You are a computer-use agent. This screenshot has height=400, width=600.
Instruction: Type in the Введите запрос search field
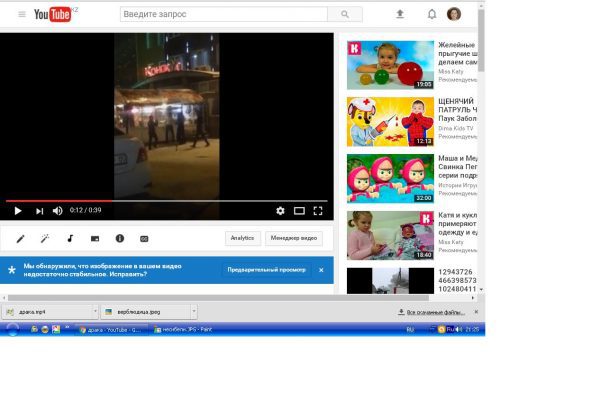[223, 15]
